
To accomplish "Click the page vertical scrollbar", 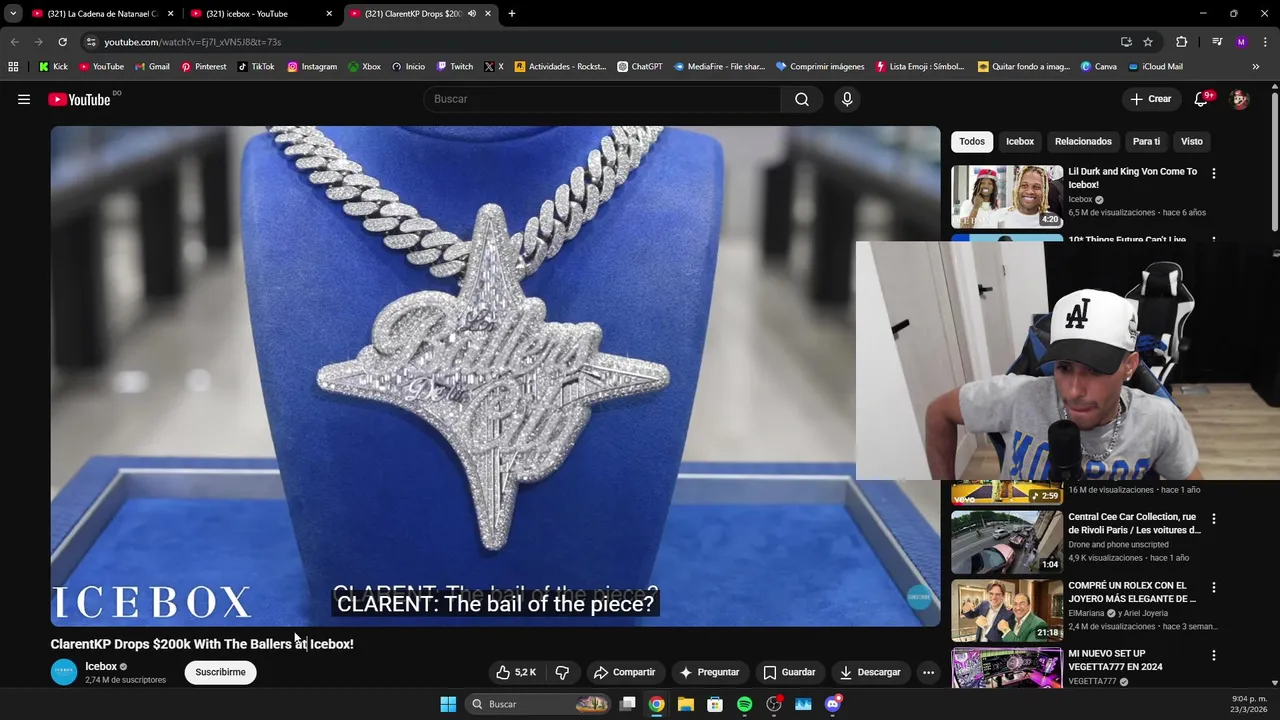I will coord(1274,160).
